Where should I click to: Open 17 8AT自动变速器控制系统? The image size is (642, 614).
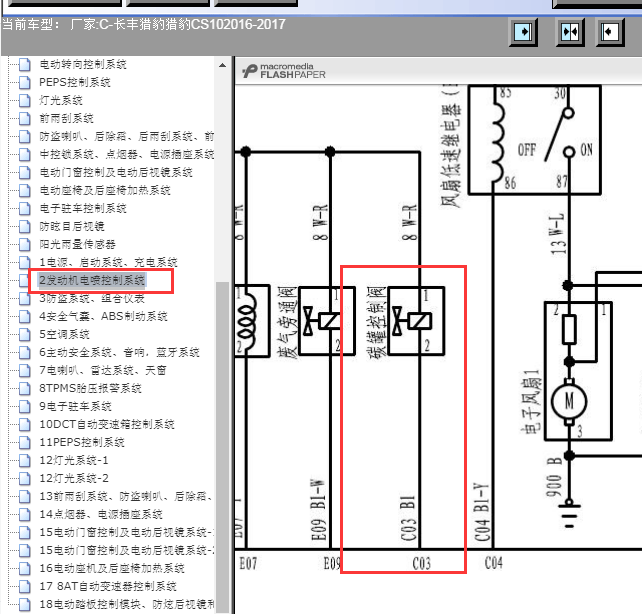(108, 587)
